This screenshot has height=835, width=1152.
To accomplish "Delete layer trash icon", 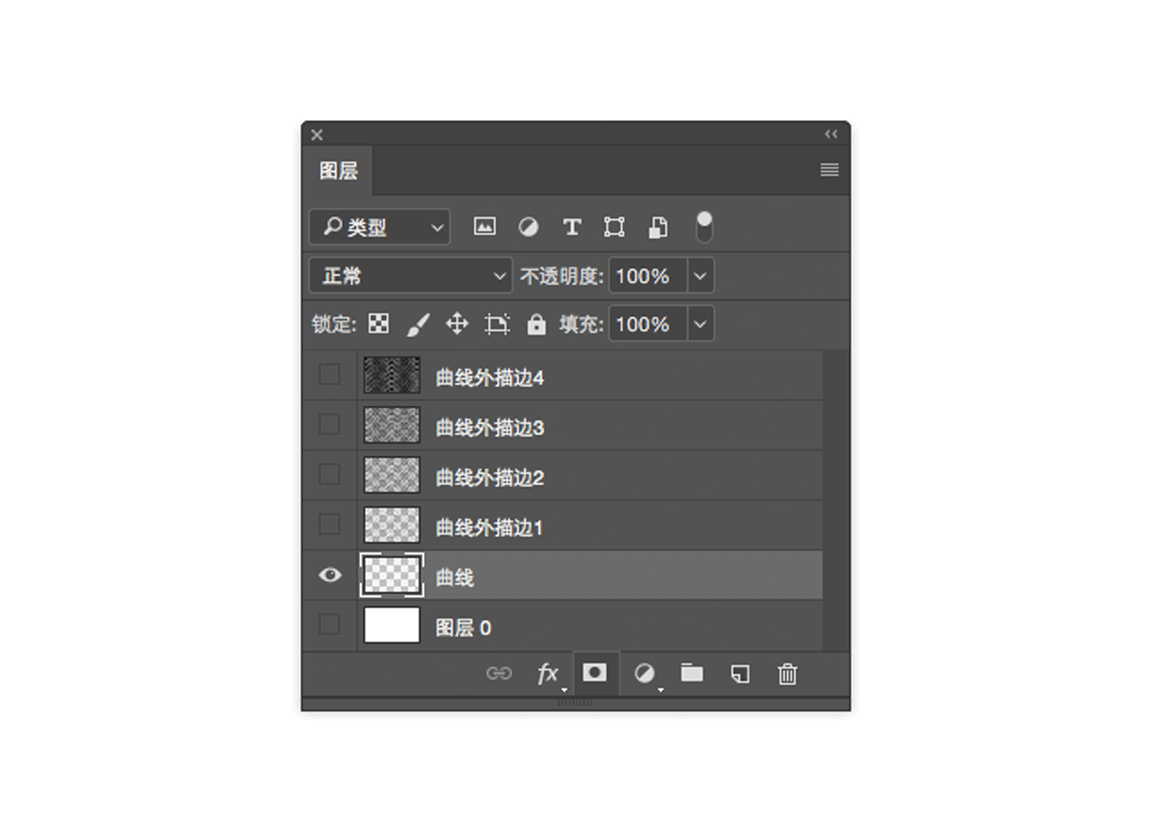I will click(788, 673).
